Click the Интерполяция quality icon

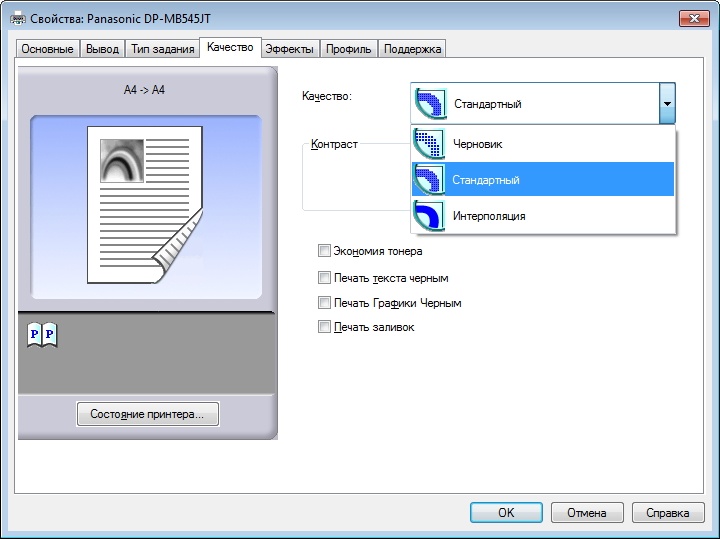click(429, 215)
